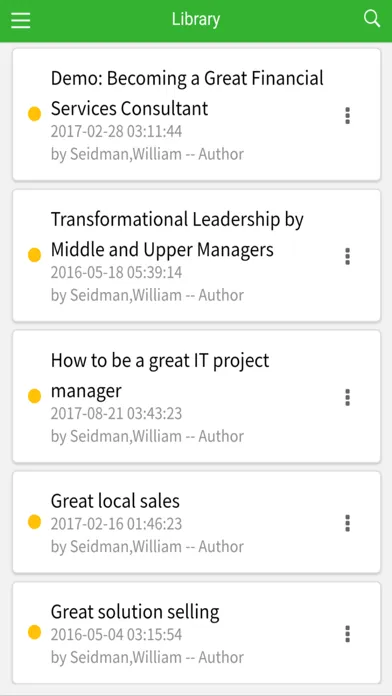This screenshot has width=392, height=696.
Task: Click yellow status dot of Transformational Leadership
Action: (x=35, y=255)
